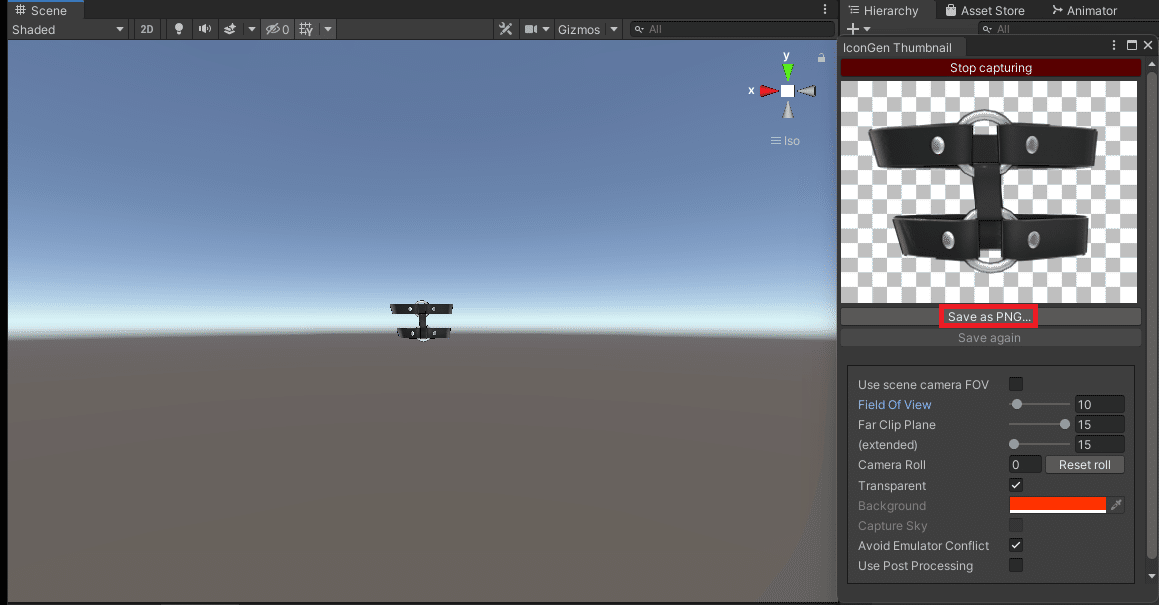Click the harness thumbnail preview image
The height and width of the screenshot is (605, 1159).
[989, 192]
